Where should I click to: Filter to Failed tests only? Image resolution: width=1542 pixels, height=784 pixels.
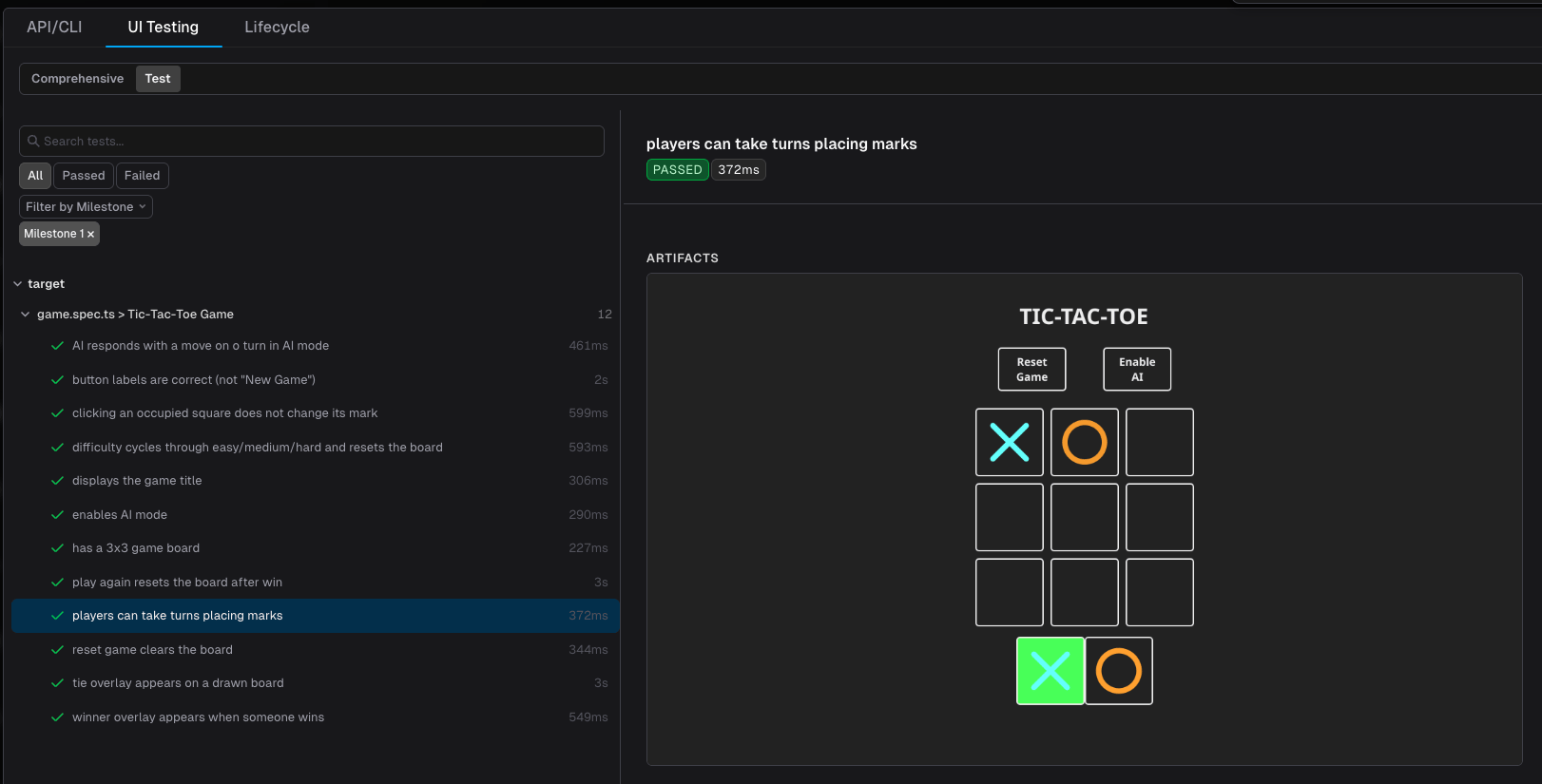coord(142,176)
